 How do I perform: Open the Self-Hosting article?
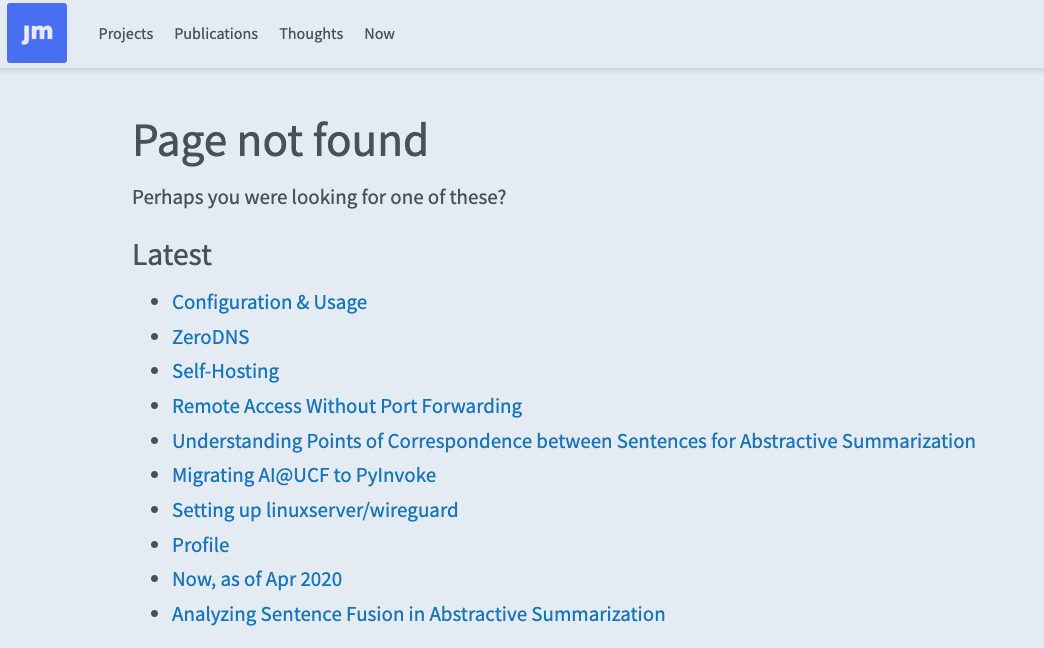[225, 371]
